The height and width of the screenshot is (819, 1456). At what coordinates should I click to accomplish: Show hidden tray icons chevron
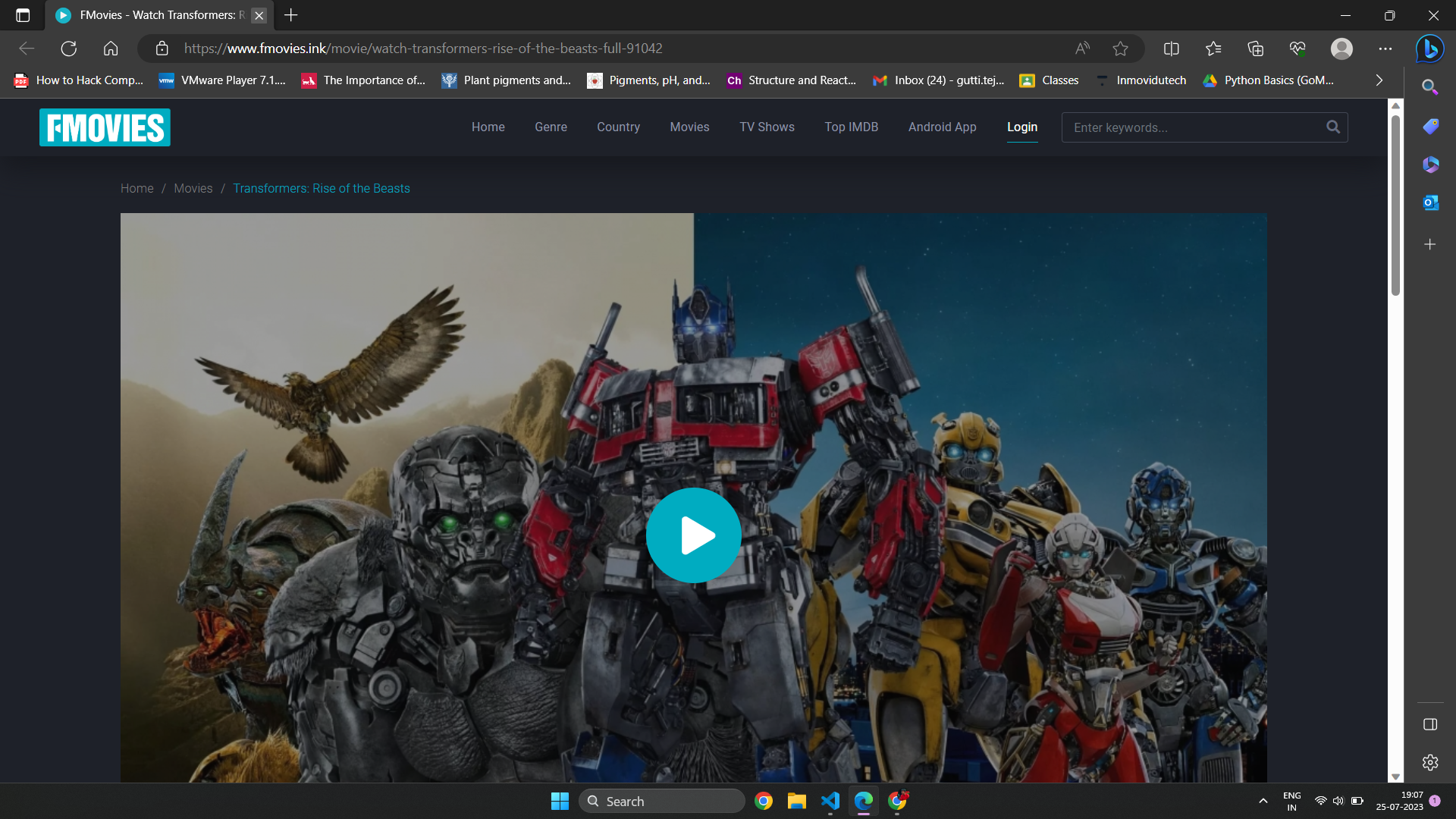click(1263, 801)
